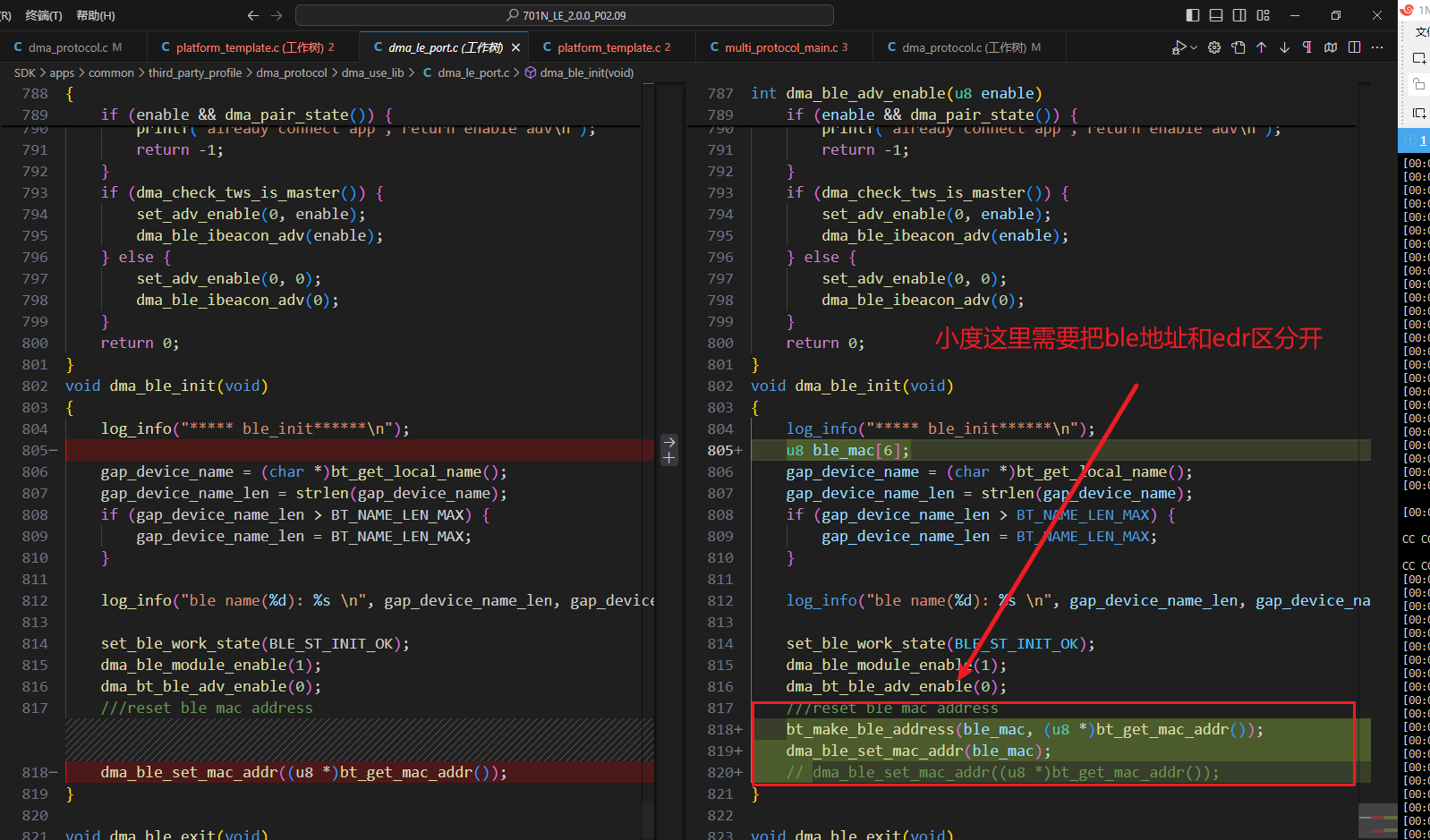The height and width of the screenshot is (840, 1430).
Task: Toggle the primary sidebar visibility
Action: [x=1193, y=15]
